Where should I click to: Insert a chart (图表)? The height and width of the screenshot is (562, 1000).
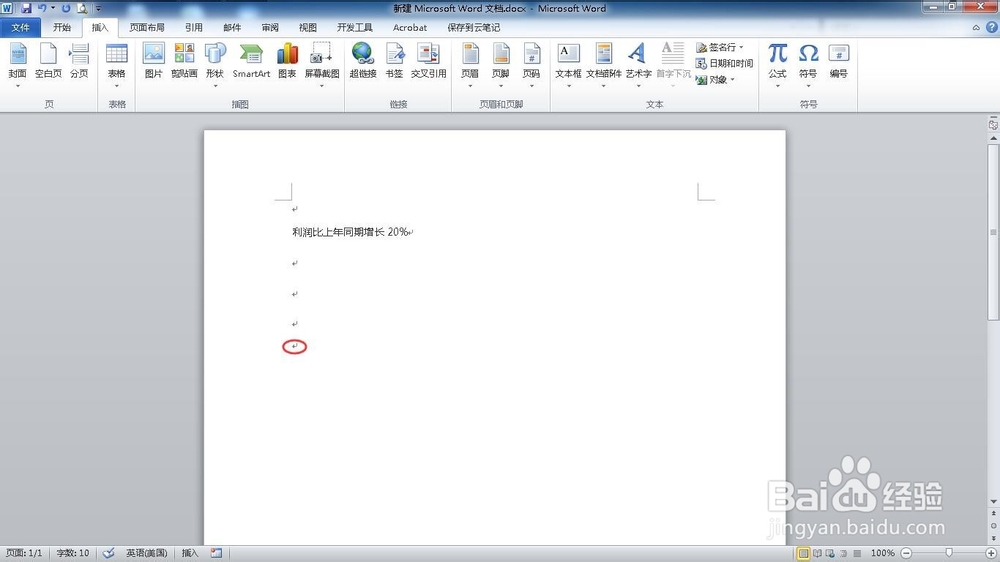click(x=288, y=61)
